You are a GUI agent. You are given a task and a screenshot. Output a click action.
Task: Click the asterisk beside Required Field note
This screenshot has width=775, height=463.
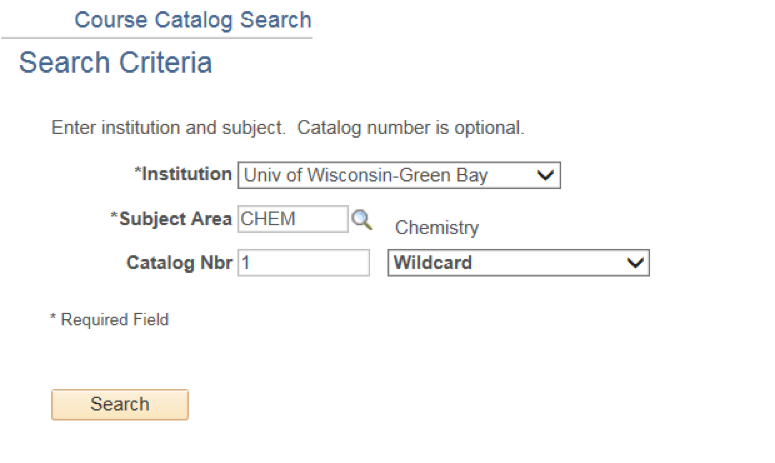pos(53,317)
